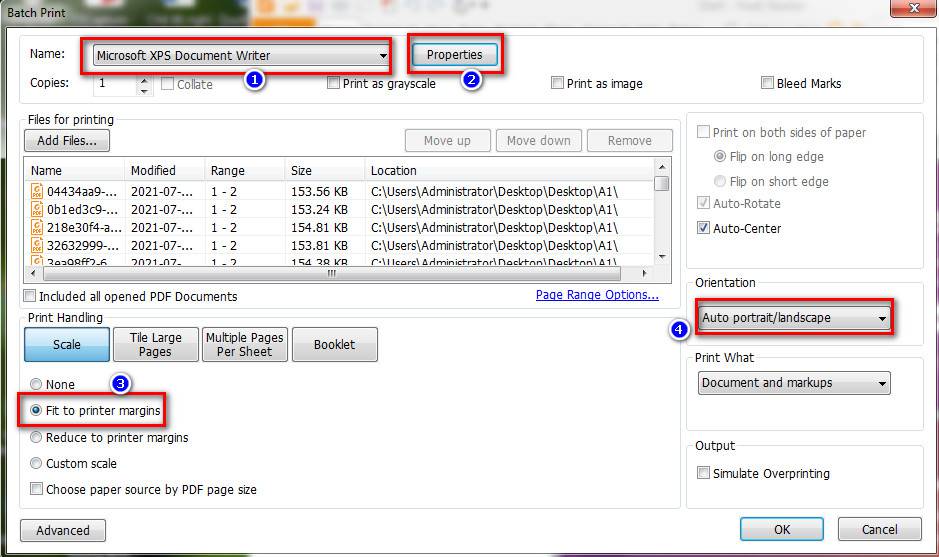Select Flip on short edge radio
The image size is (939, 557).
pyautogui.click(x=720, y=181)
